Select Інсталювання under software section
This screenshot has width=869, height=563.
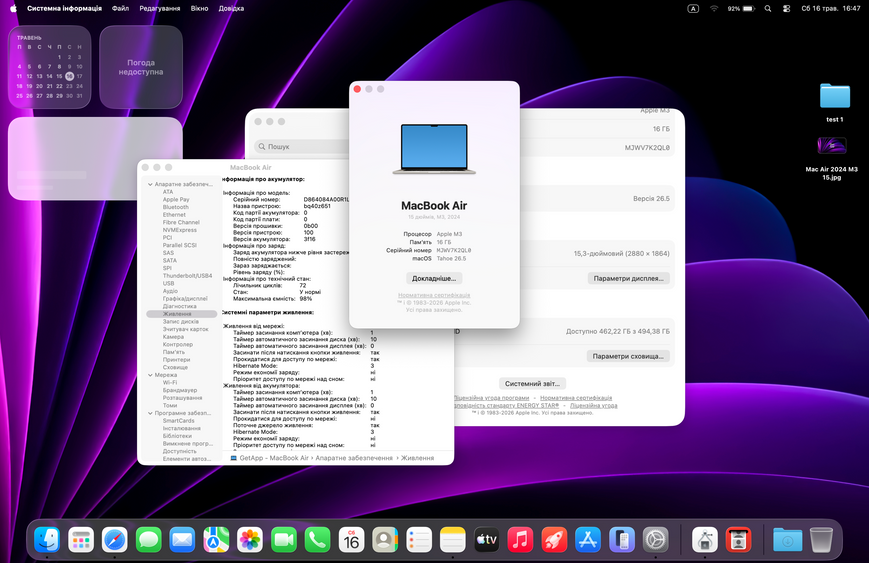[x=182, y=428]
